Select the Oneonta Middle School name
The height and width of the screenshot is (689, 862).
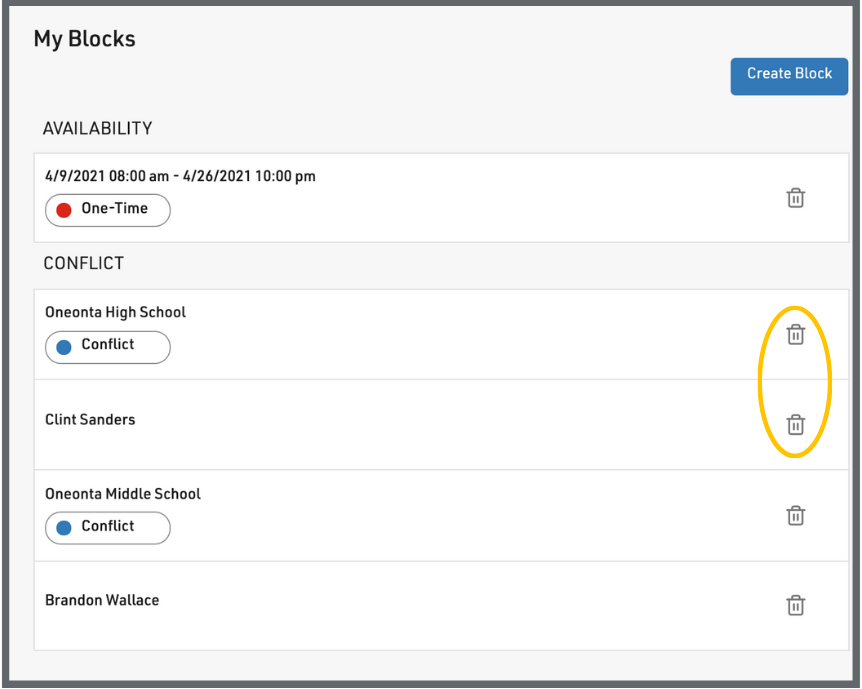coord(122,494)
